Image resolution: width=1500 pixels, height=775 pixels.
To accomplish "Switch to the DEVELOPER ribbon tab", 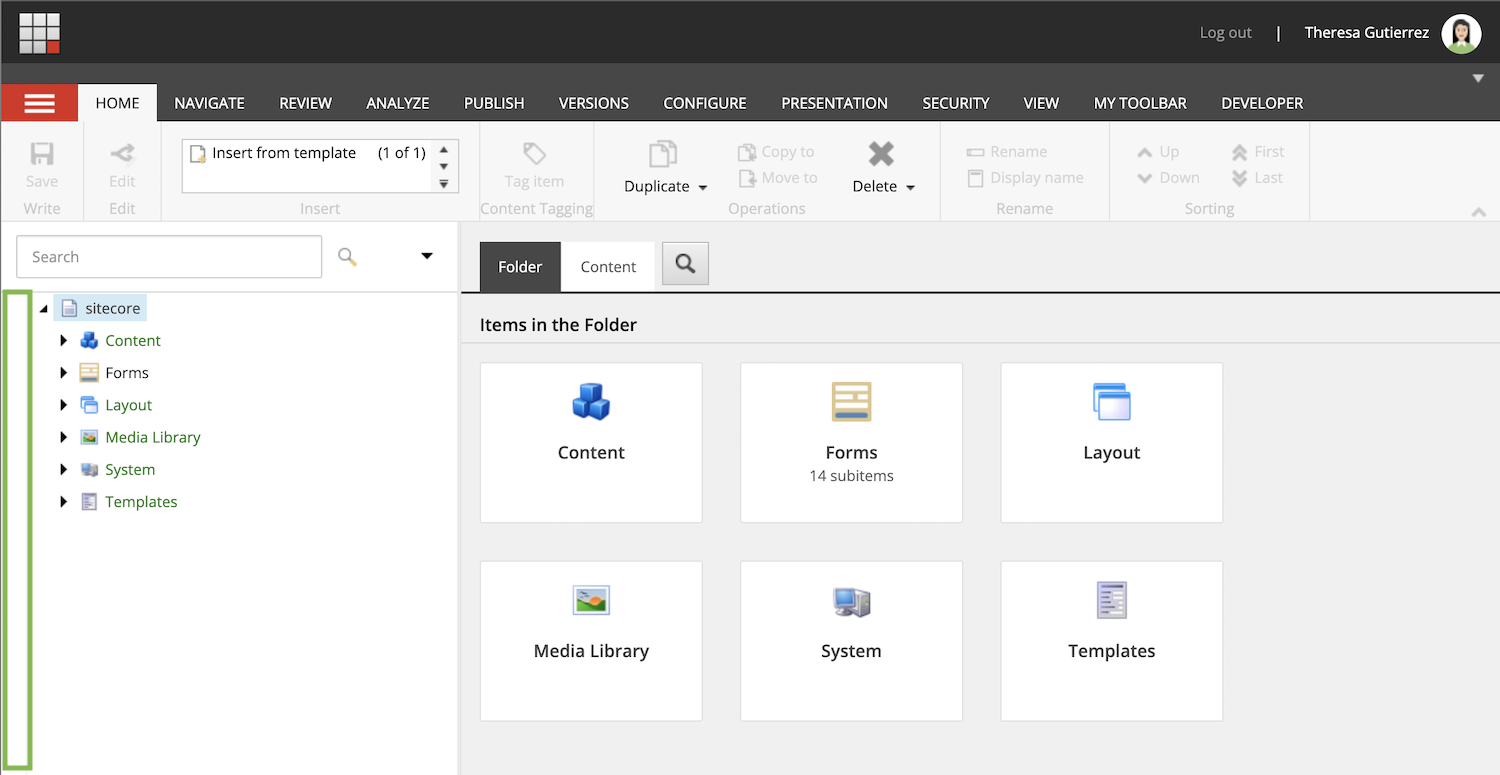I will [1262, 103].
